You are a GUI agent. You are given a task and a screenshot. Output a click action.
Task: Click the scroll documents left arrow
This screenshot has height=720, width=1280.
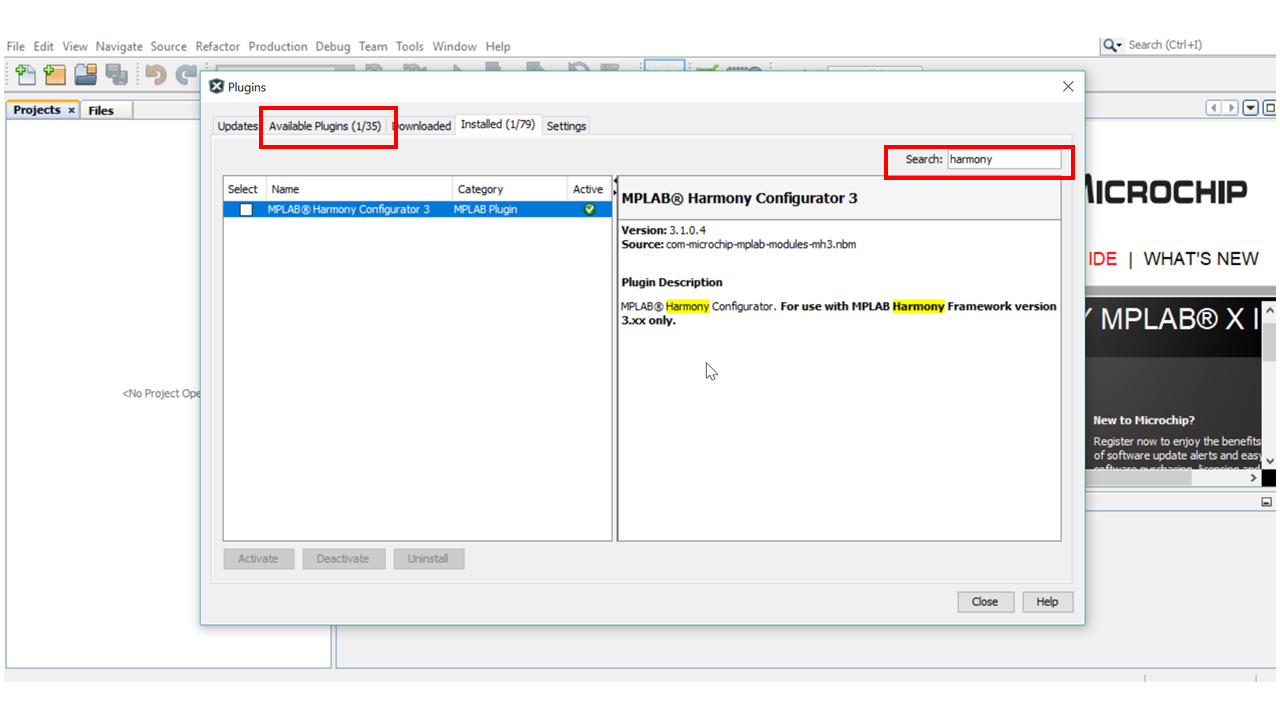point(1214,108)
